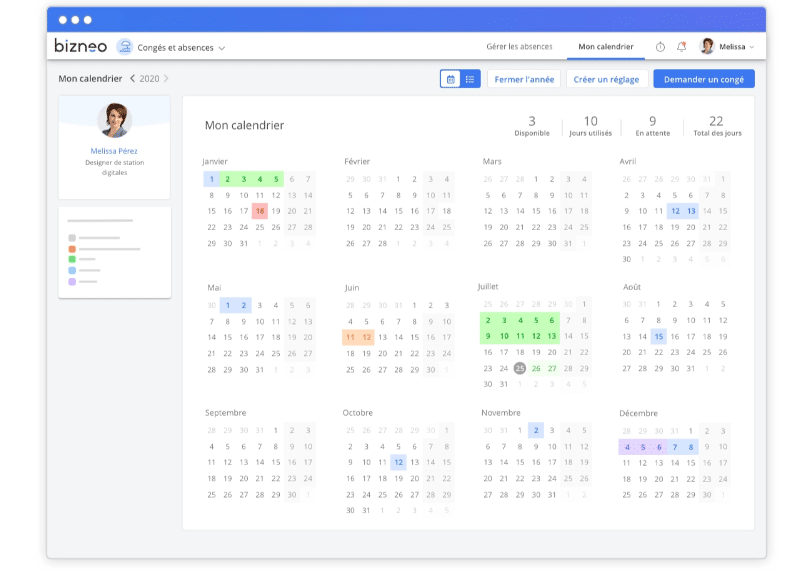The height and width of the screenshot is (575, 799).
Task: Select January 3 in green range
Action: 244,179
